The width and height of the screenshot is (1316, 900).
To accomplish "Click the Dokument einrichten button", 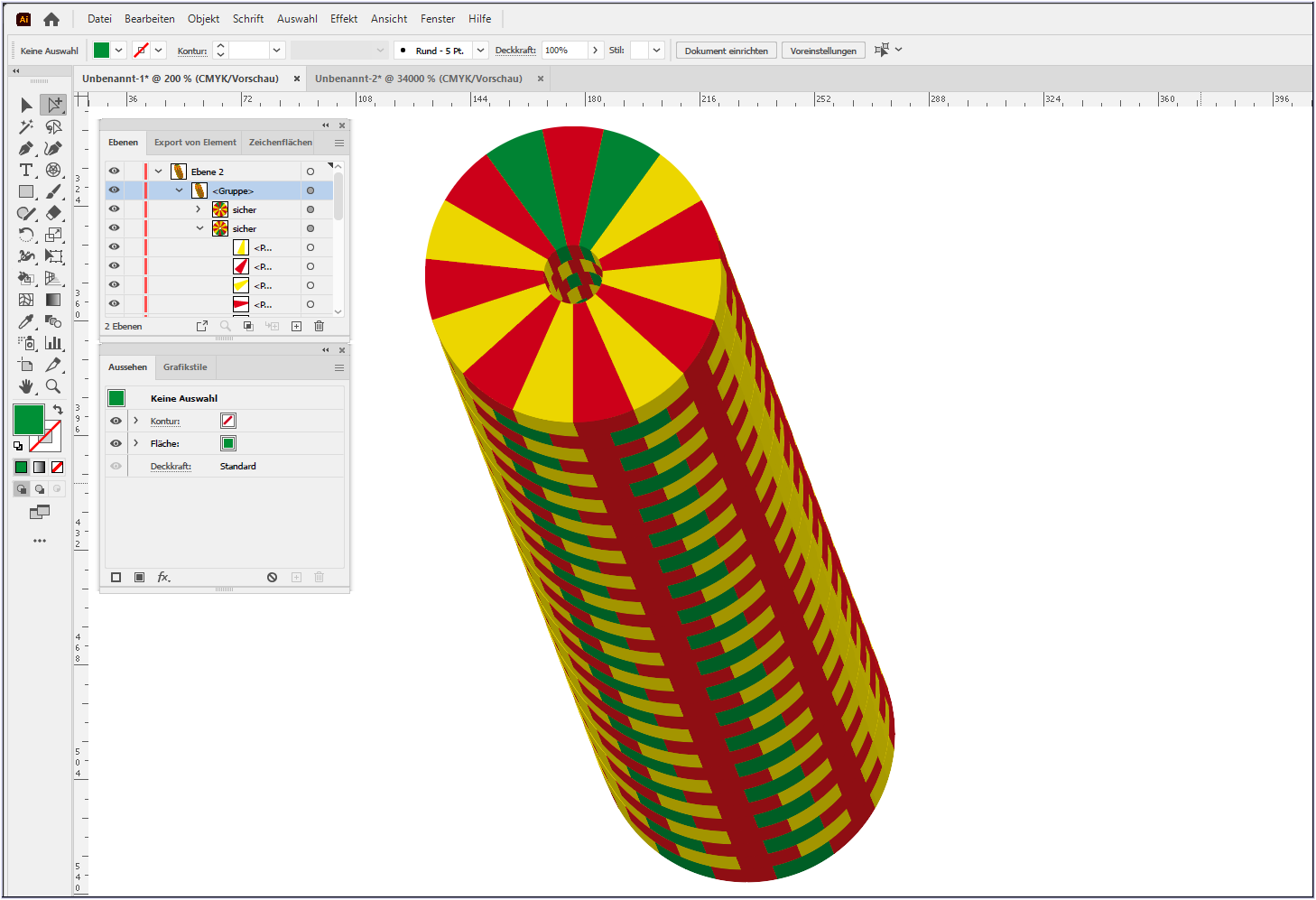I will coord(726,50).
